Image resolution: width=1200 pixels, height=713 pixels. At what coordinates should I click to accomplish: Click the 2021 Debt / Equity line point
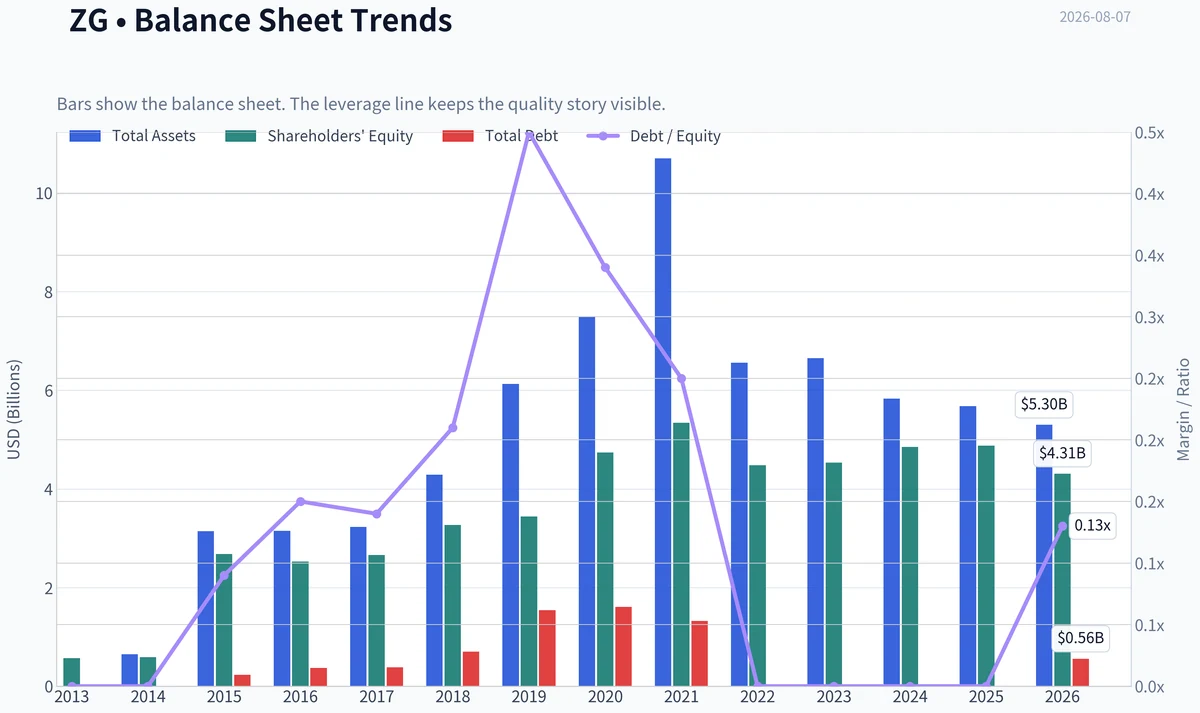(681, 378)
